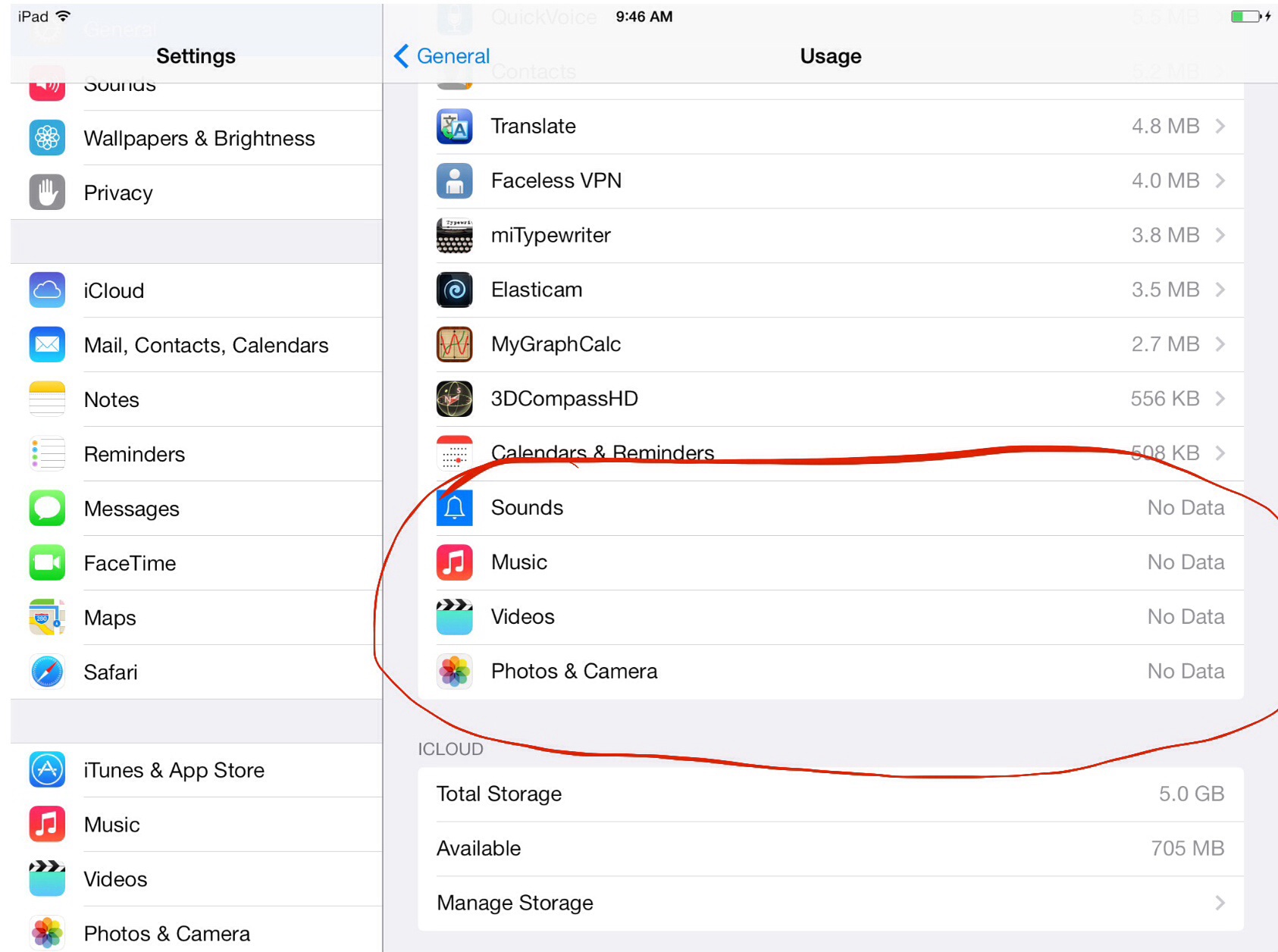
Task: Select the Music icon in Usage list
Action: (x=455, y=562)
